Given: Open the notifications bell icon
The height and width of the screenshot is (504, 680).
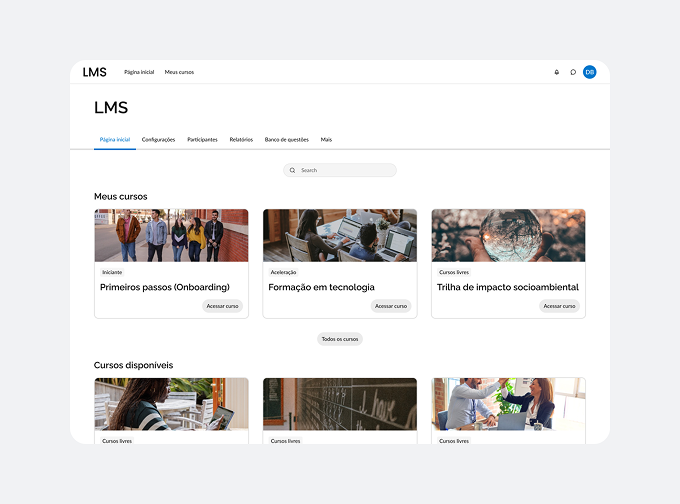Looking at the screenshot, I should (557, 72).
